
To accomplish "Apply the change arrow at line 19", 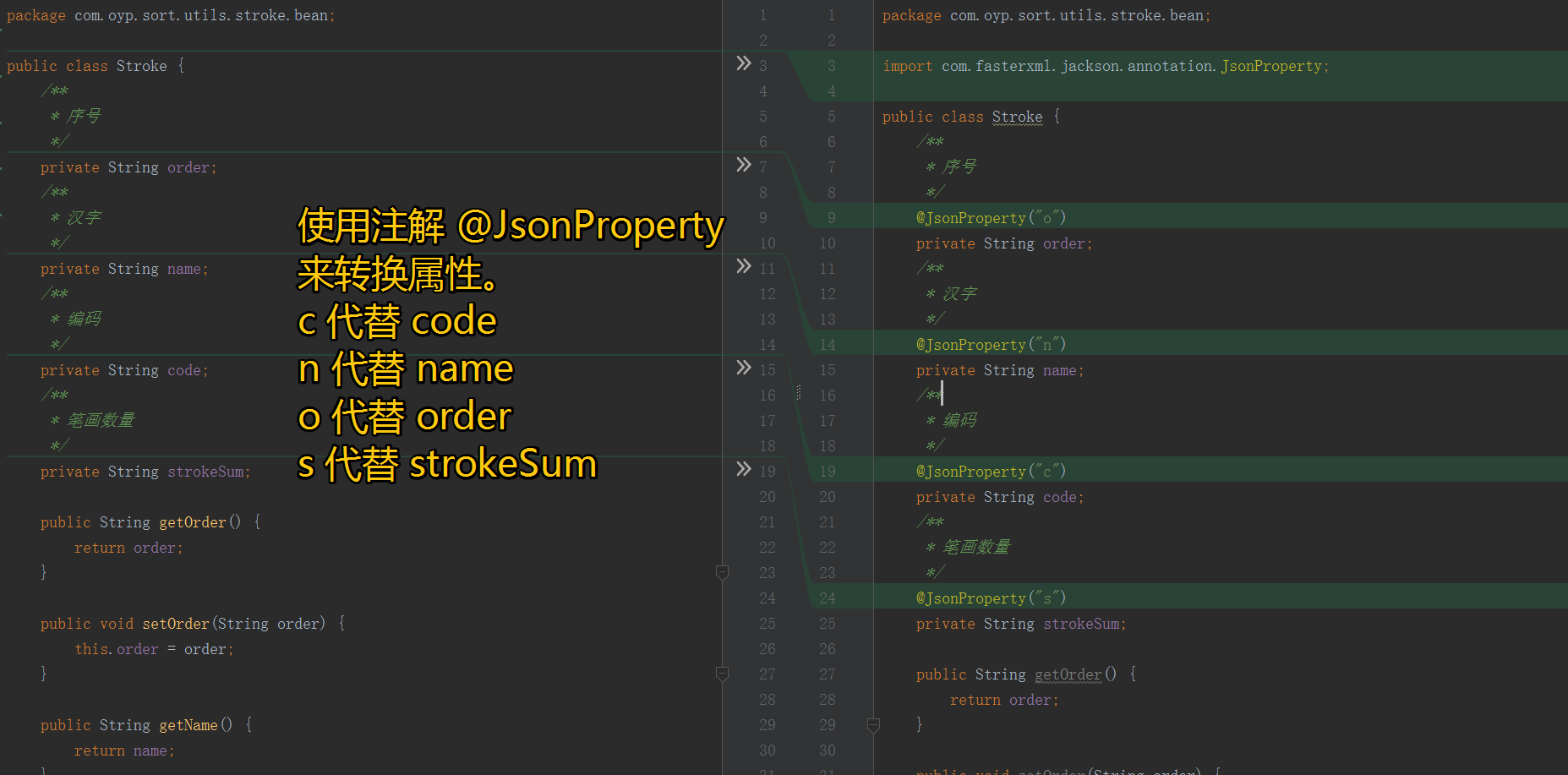I will [744, 469].
